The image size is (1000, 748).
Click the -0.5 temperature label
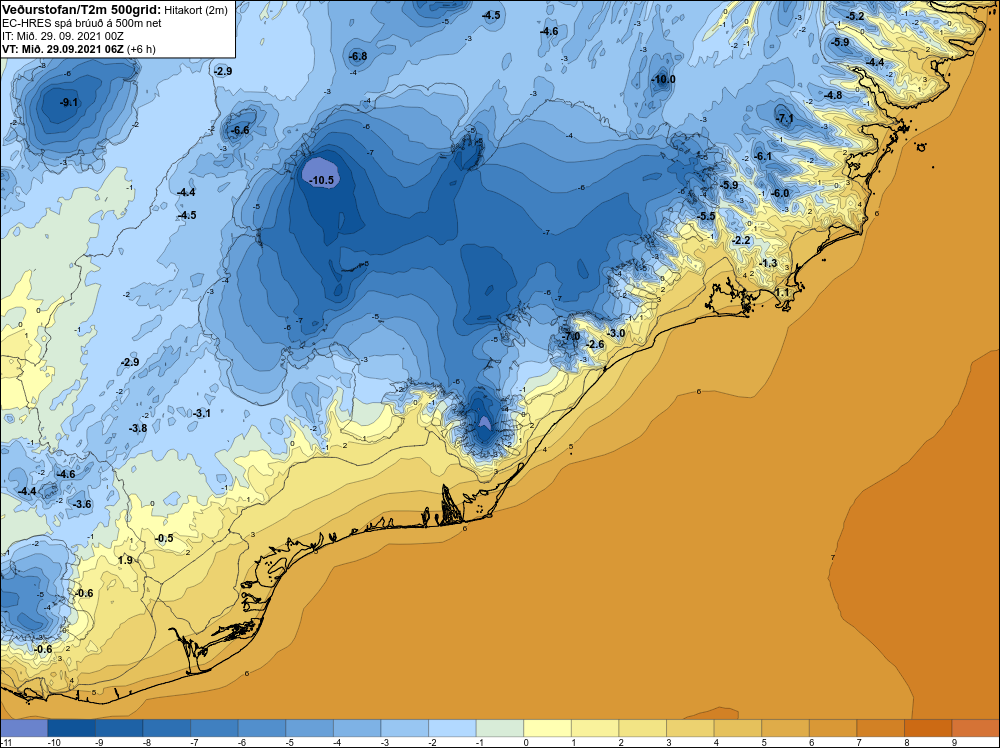(164, 538)
